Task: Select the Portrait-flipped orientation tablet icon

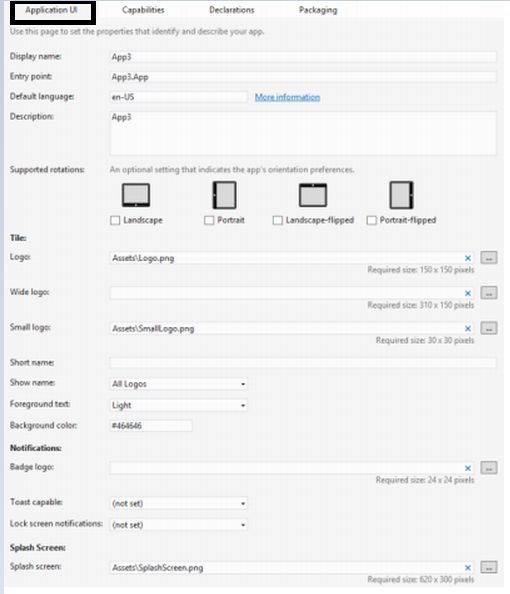Action: tap(401, 195)
